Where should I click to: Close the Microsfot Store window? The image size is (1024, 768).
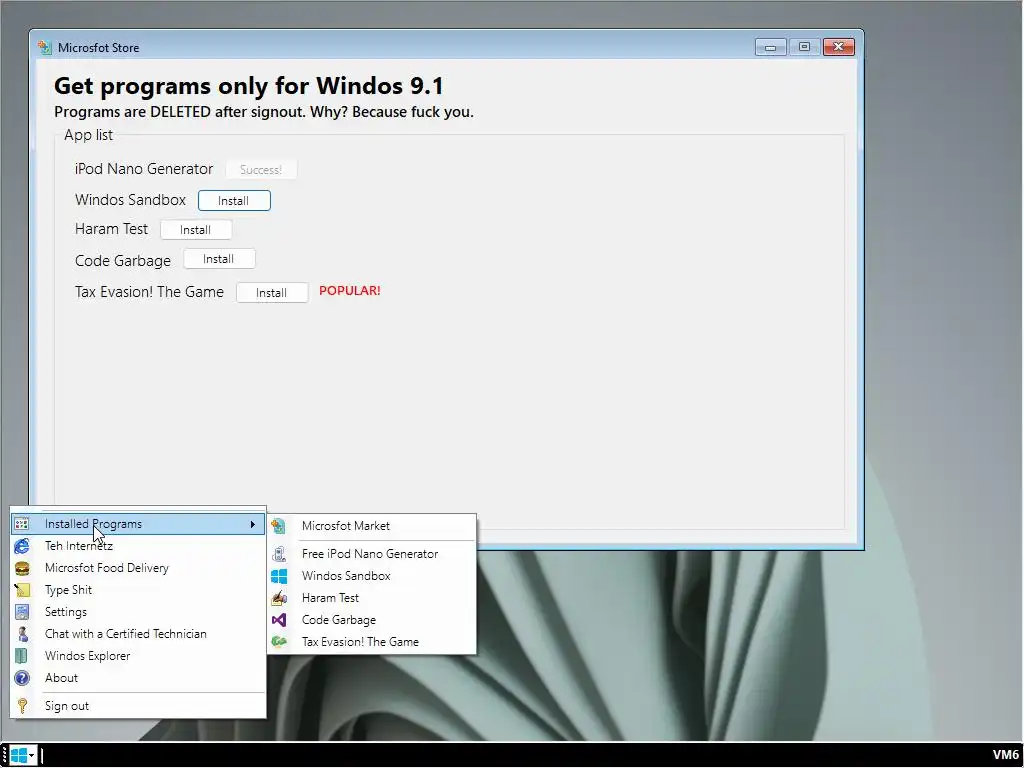coord(839,47)
